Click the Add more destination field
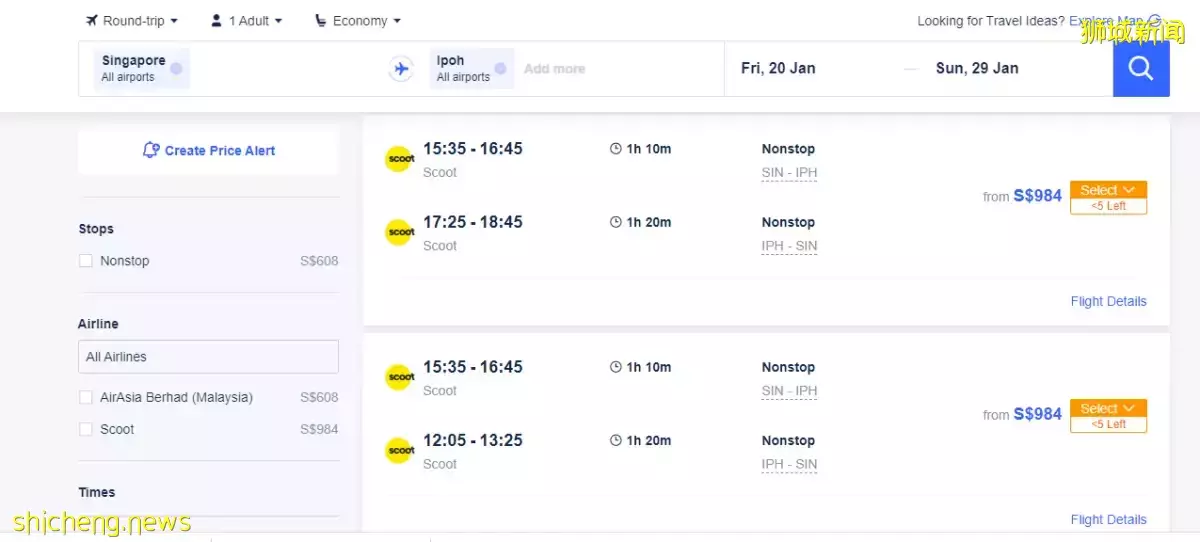 (x=555, y=69)
